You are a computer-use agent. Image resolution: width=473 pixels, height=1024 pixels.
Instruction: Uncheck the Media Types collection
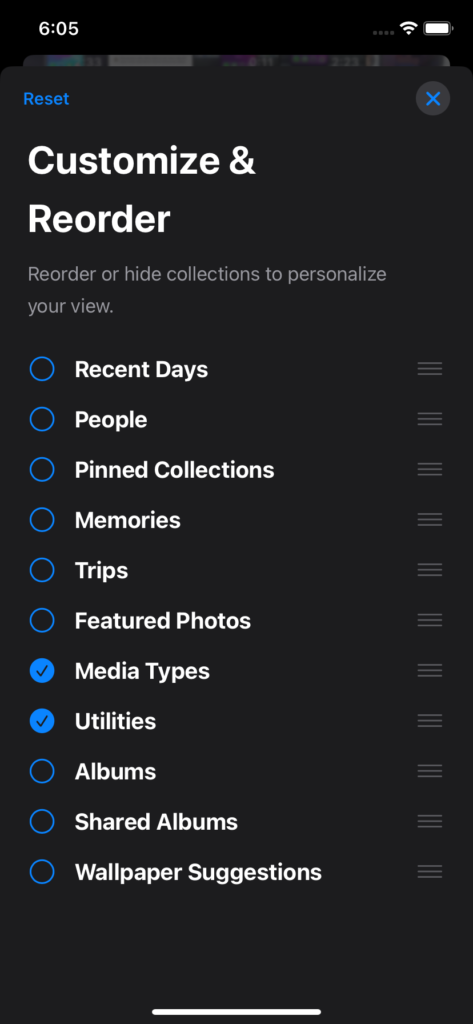point(42,671)
